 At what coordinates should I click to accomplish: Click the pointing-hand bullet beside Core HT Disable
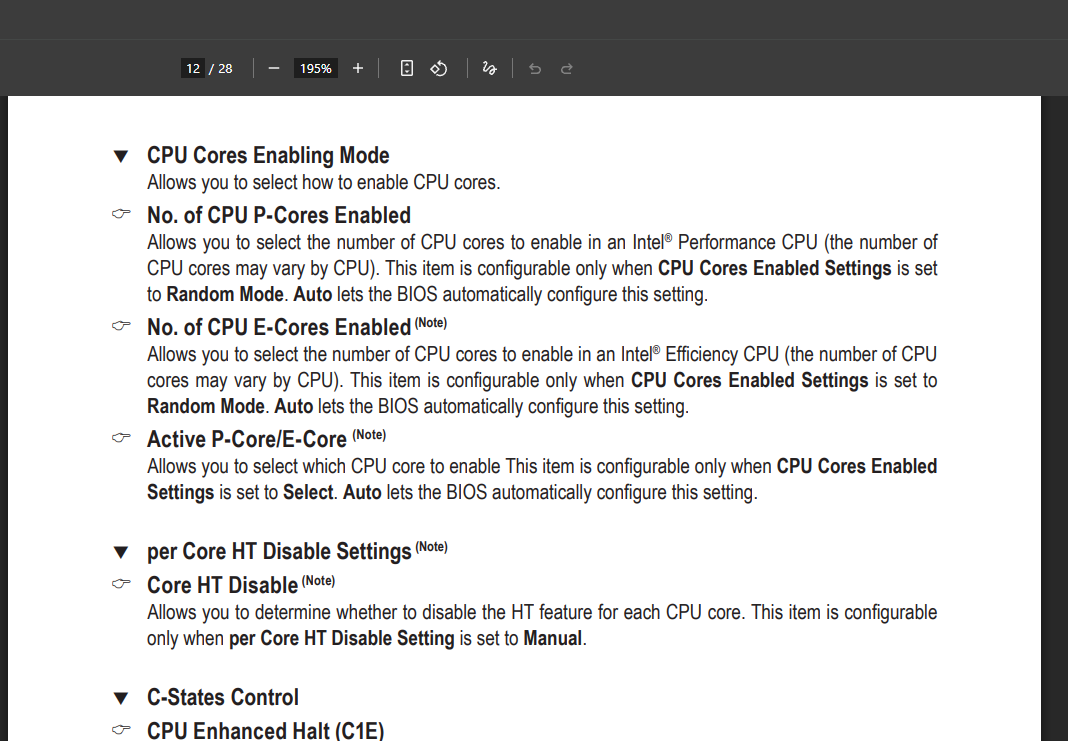tap(121, 583)
